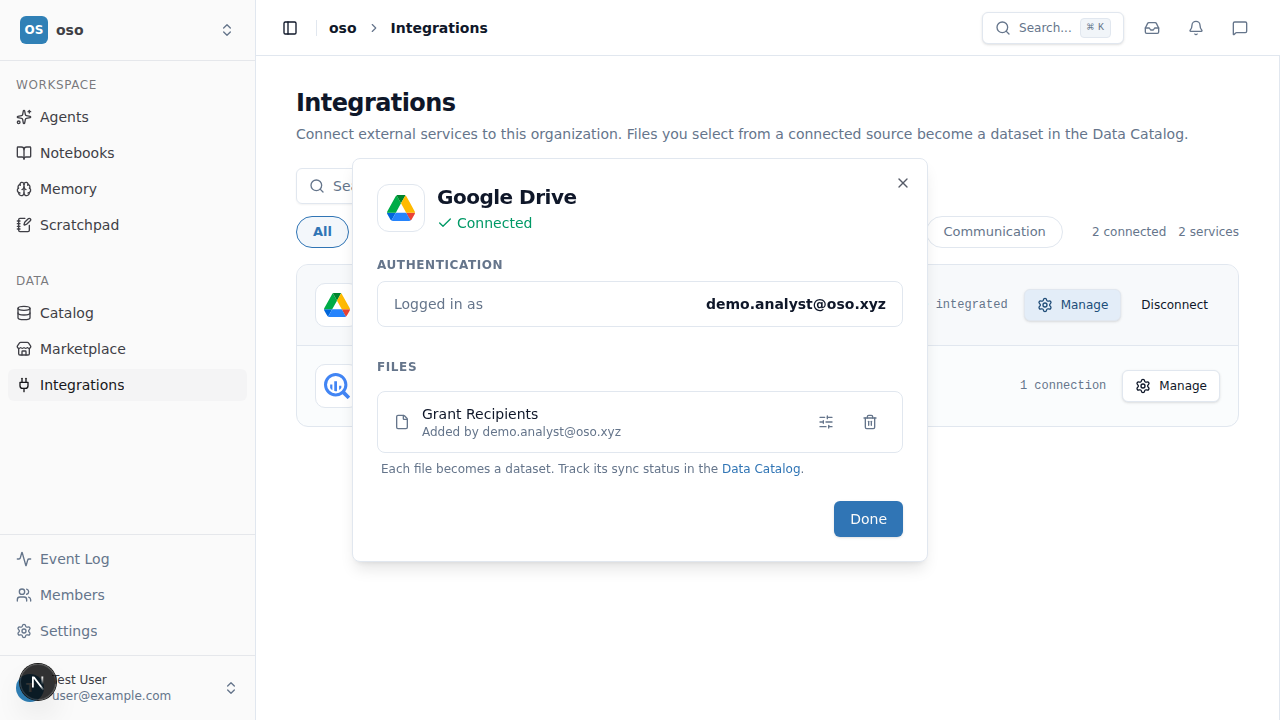Click the top Search box

tap(1052, 28)
